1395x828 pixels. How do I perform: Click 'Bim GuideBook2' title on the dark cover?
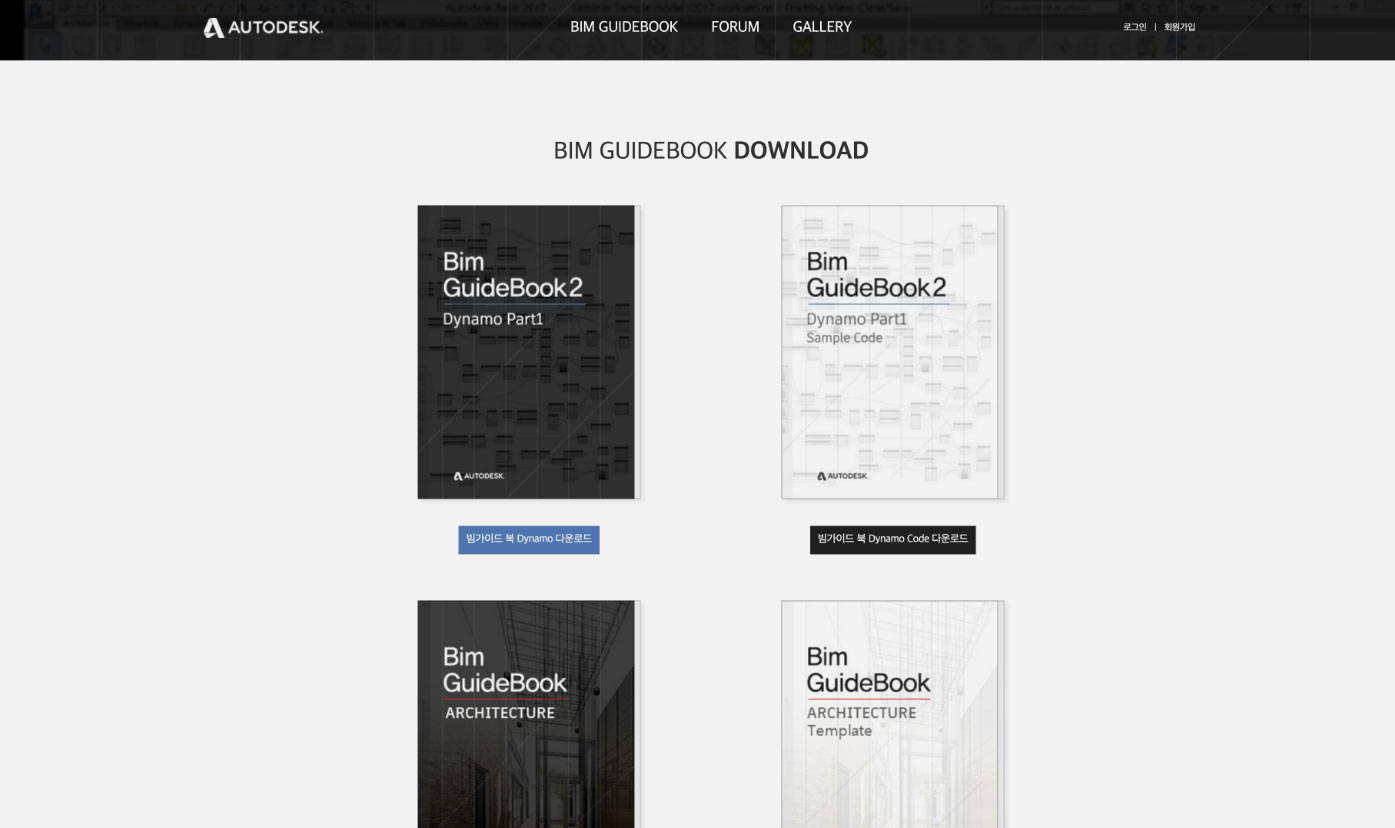click(x=512, y=275)
